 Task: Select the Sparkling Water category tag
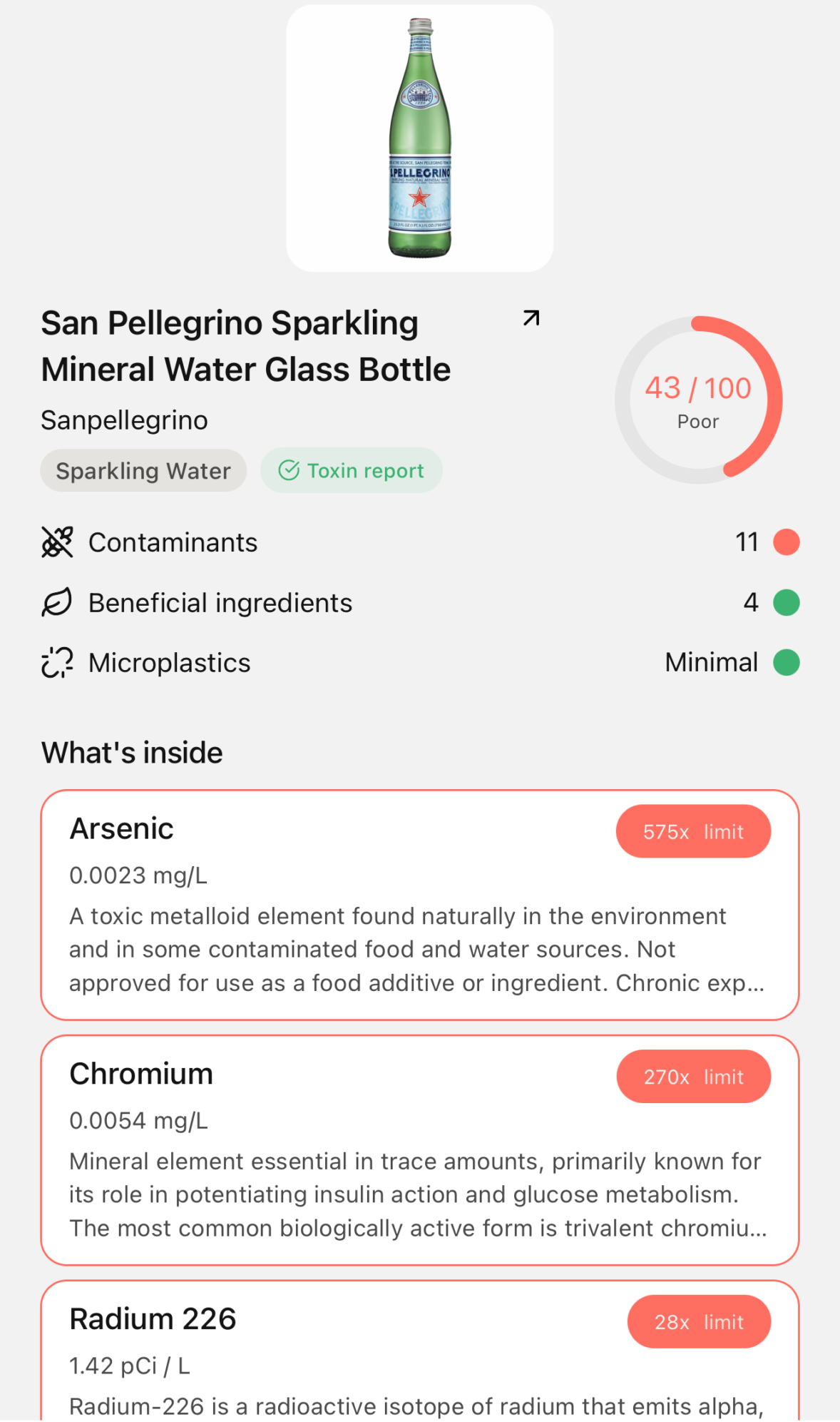pyautogui.click(x=143, y=471)
